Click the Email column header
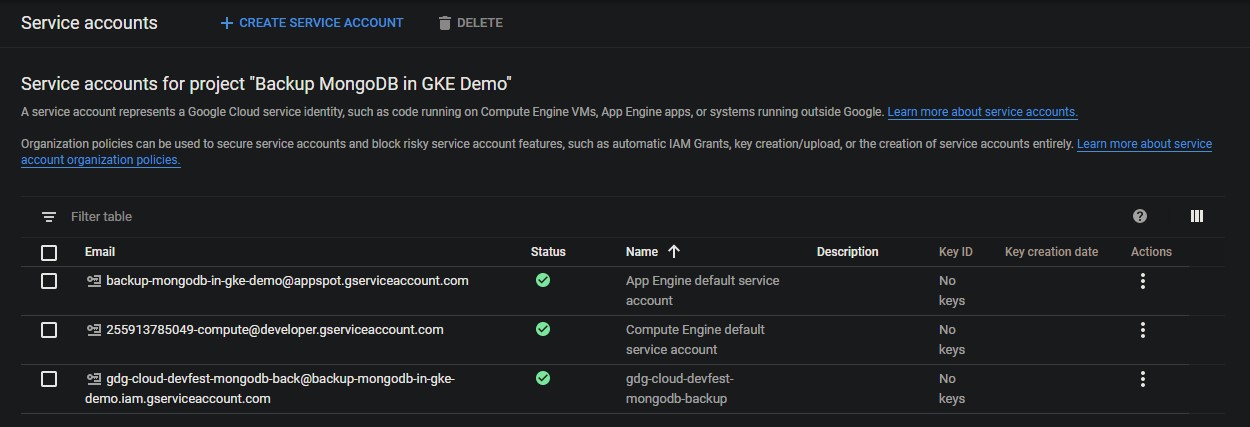This screenshot has width=1250, height=427. point(100,252)
